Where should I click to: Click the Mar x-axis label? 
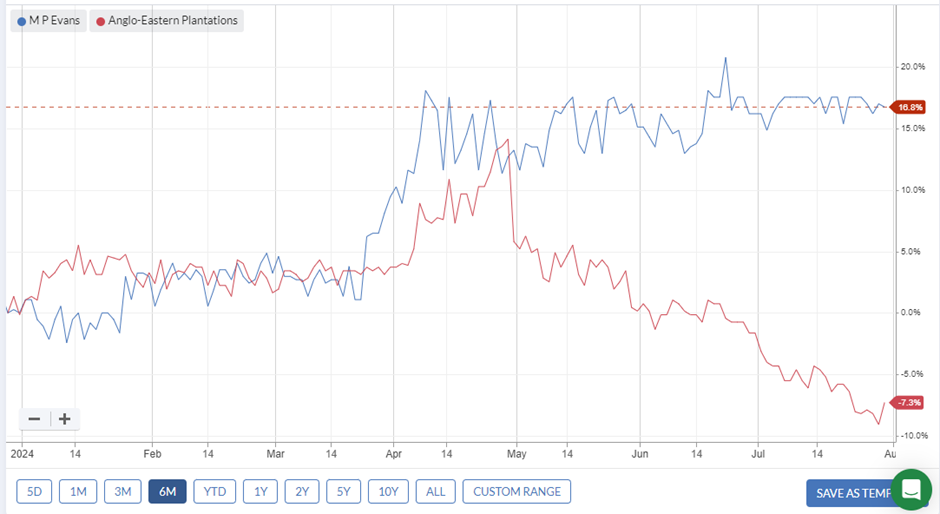(275, 454)
